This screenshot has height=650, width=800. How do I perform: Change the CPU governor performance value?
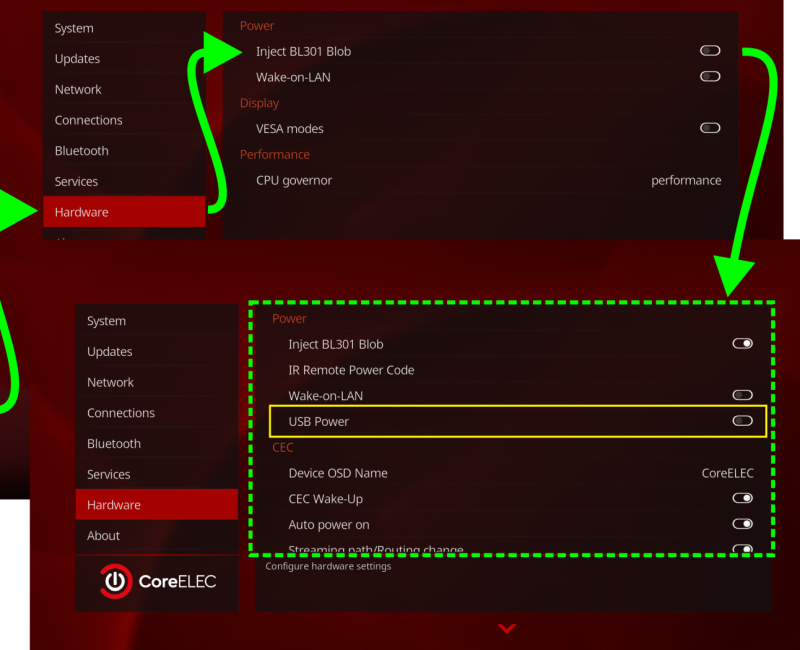tap(686, 180)
